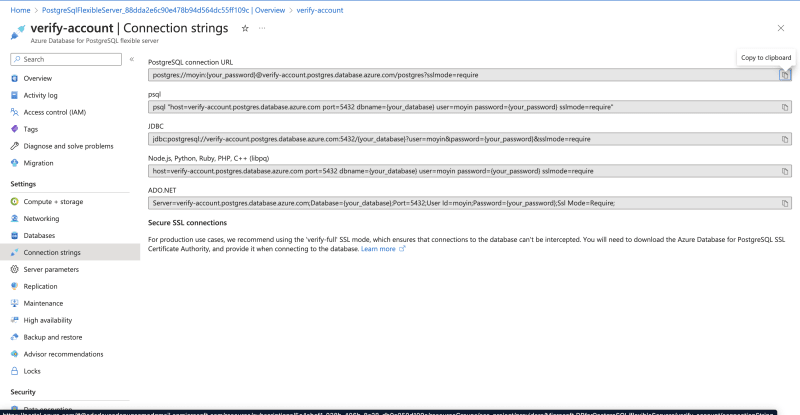Copy the JDBC connection string
Image resolution: width=800 pixels, height=415 pixels.
click(x=785, y=139)
